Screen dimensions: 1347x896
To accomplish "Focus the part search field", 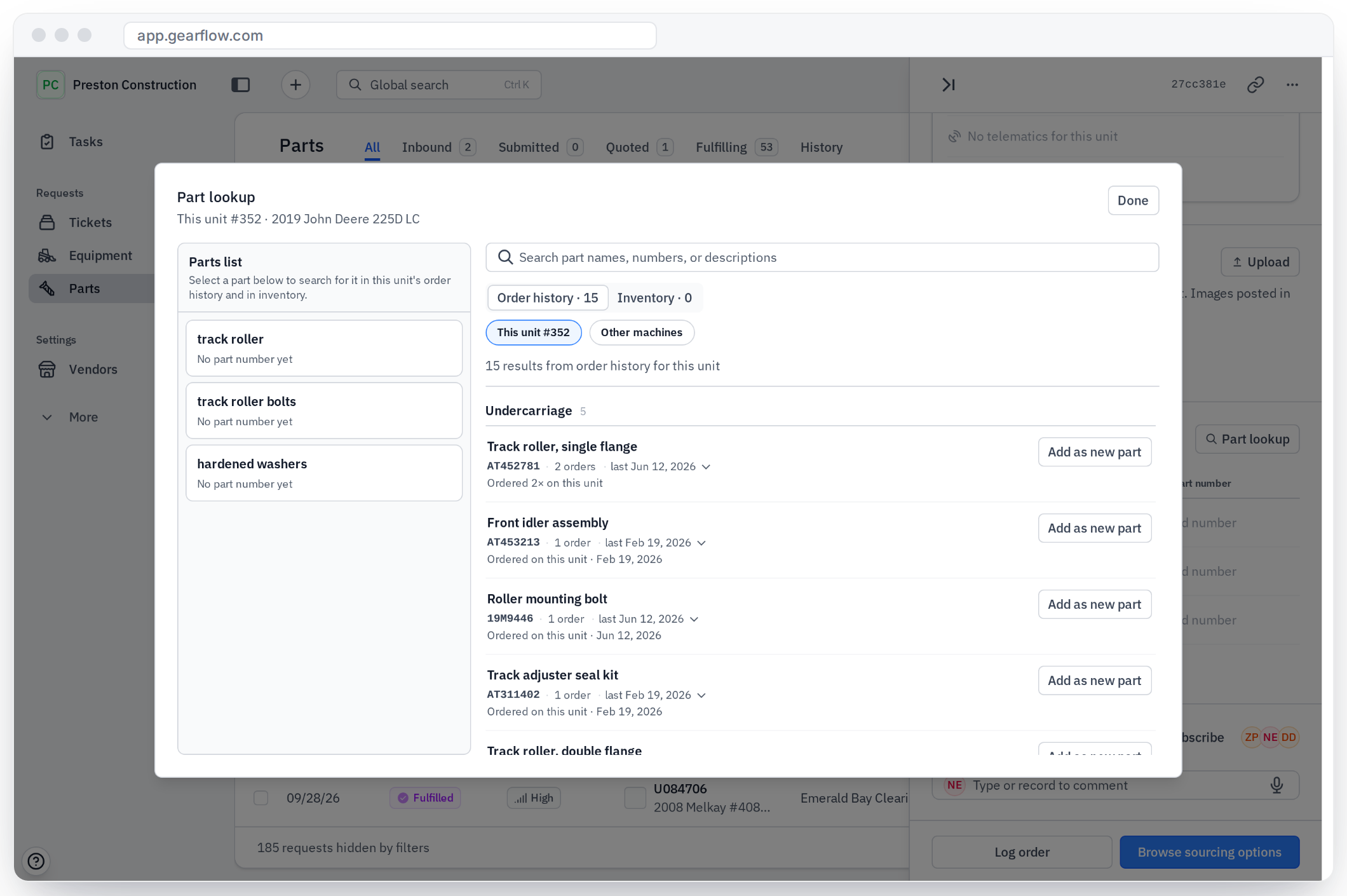I will (822, 257).
